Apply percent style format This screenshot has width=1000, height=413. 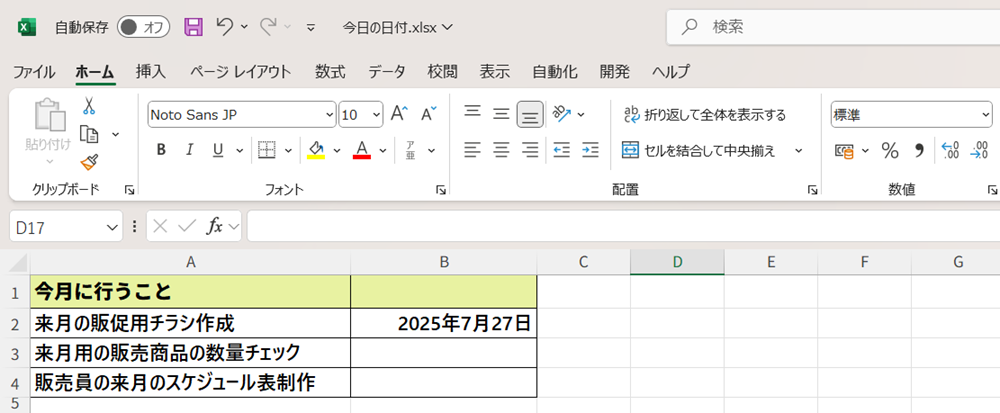coord(890,150)
